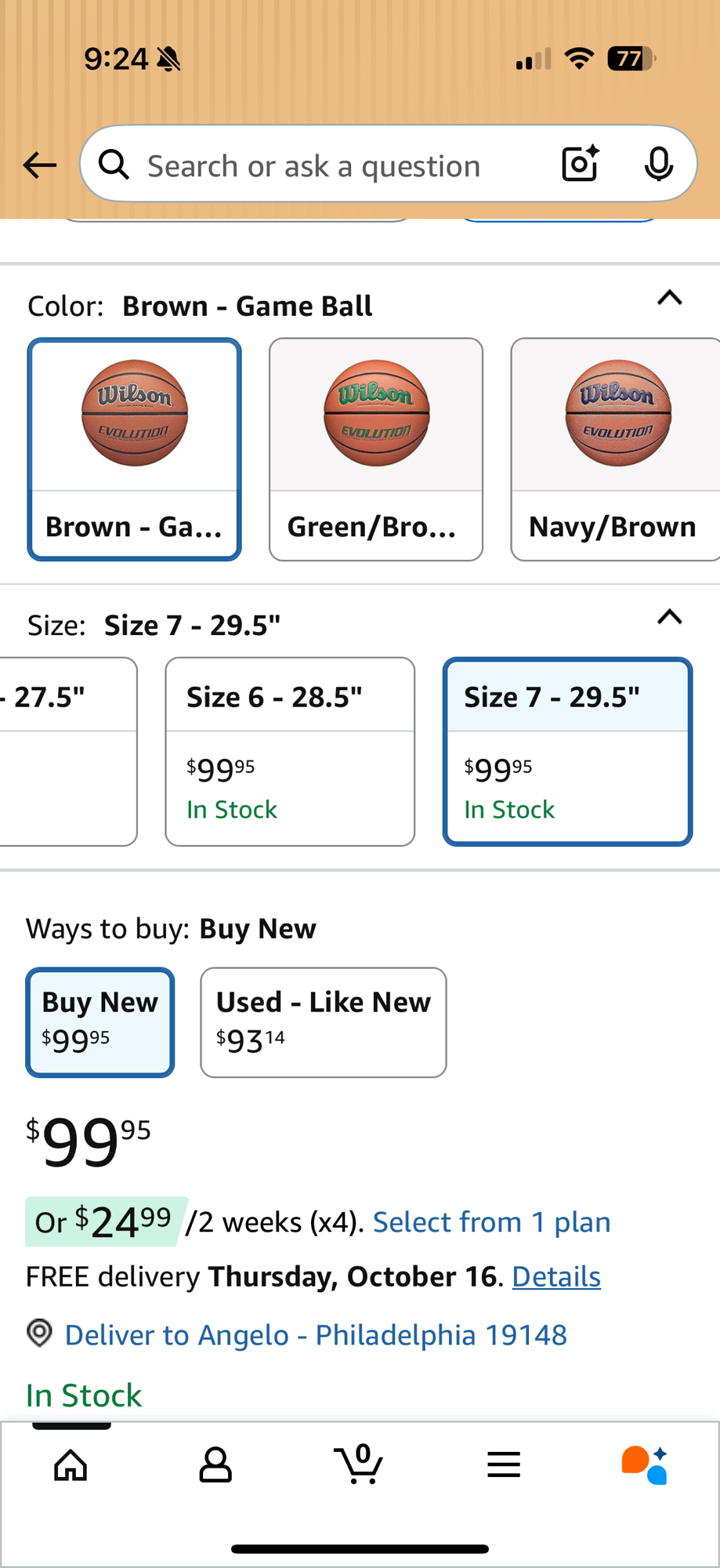Collapse the Size section chevron
This screenshot has width=720, height=1568.
(669, 618)
